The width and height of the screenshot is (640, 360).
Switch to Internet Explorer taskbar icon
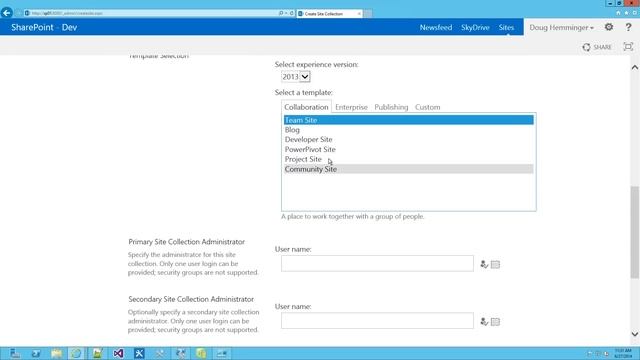click(x=77, y=353)
